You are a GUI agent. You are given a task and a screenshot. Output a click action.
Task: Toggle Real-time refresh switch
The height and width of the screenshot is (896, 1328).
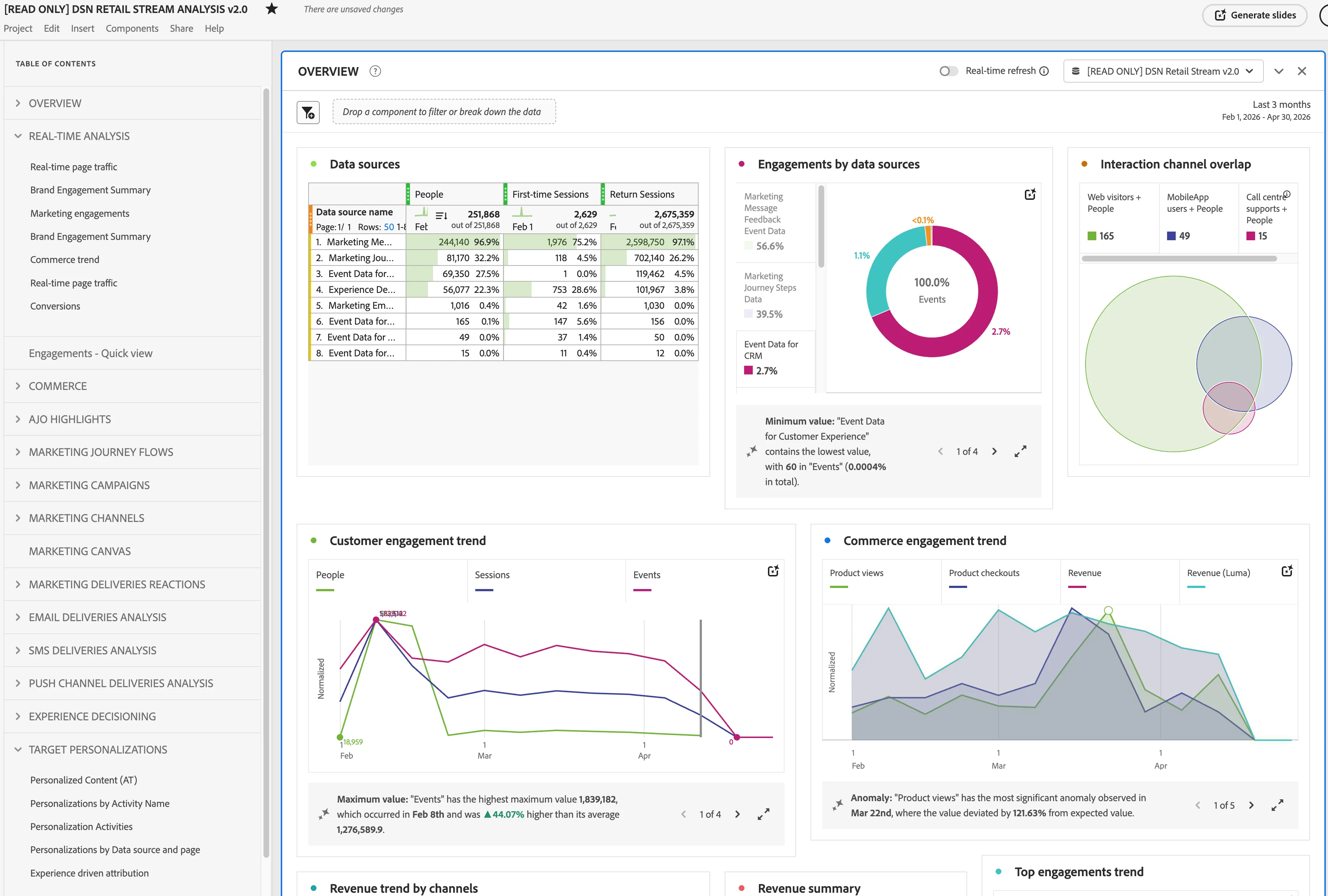click(x=949, y=71)
